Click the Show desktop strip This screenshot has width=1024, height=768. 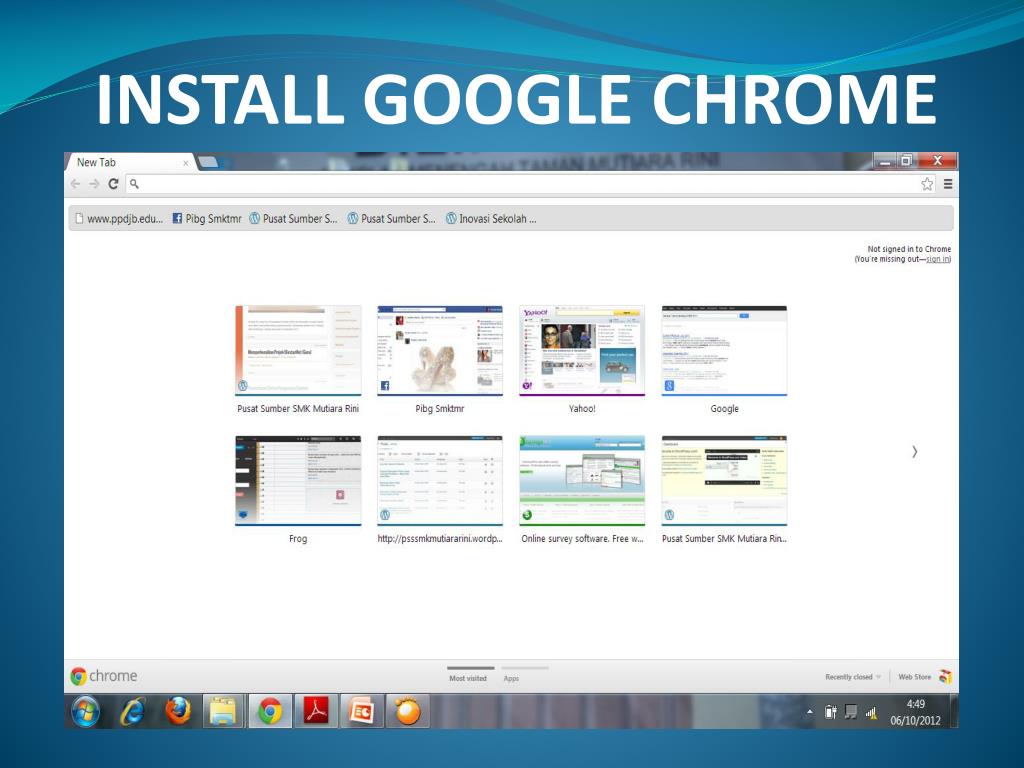pyautogui.click(x=954, y=711)
